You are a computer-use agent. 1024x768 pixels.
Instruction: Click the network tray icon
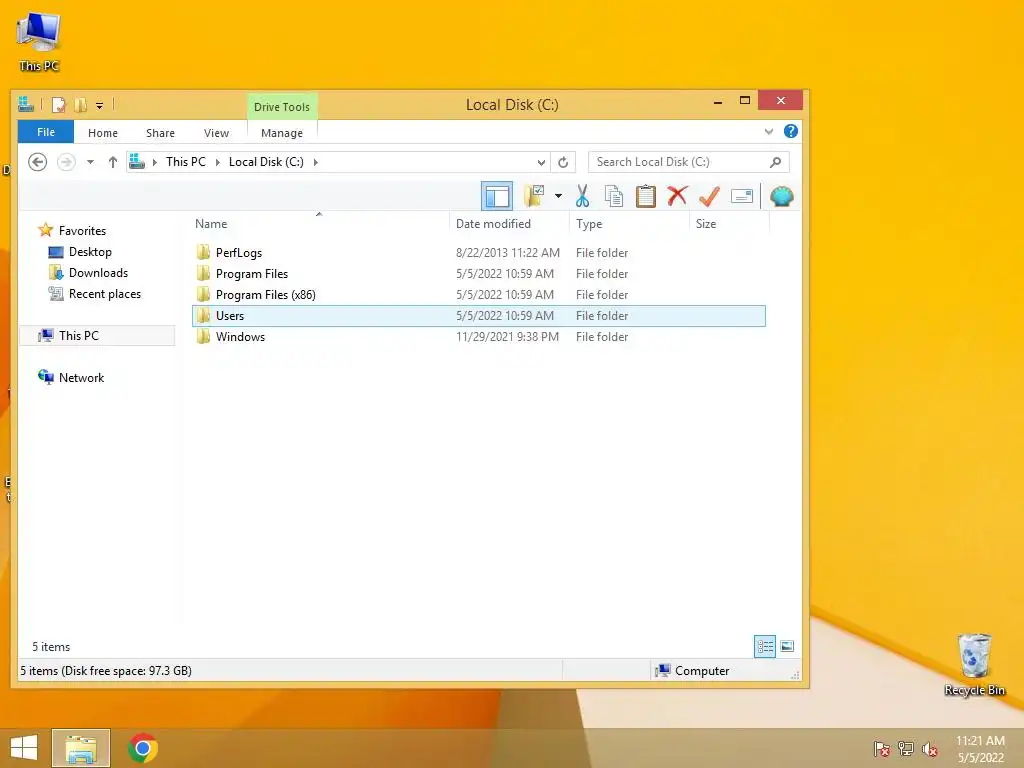pyautogui.click(x=906, y=748)
